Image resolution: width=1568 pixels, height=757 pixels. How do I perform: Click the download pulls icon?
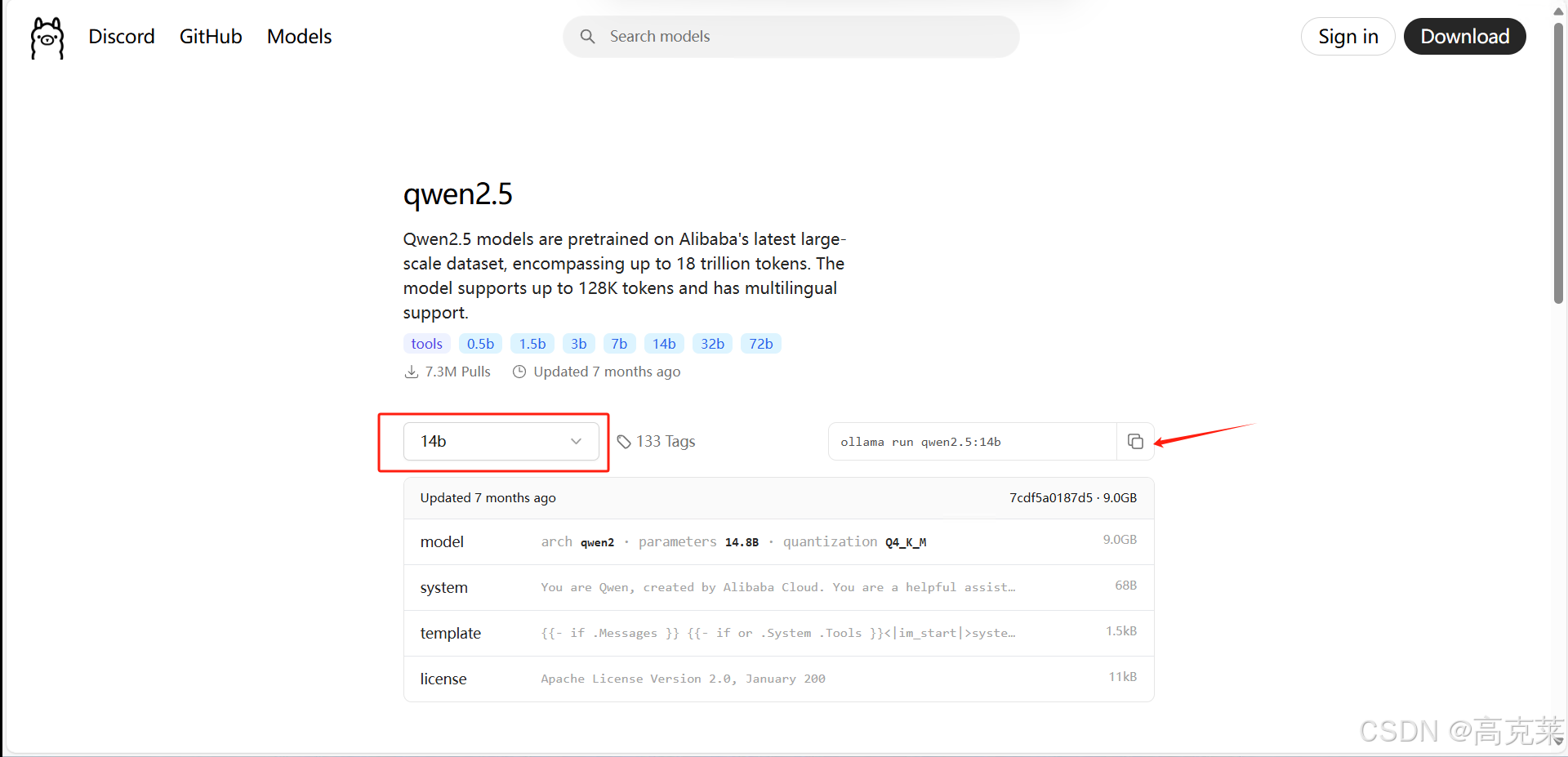412,372
